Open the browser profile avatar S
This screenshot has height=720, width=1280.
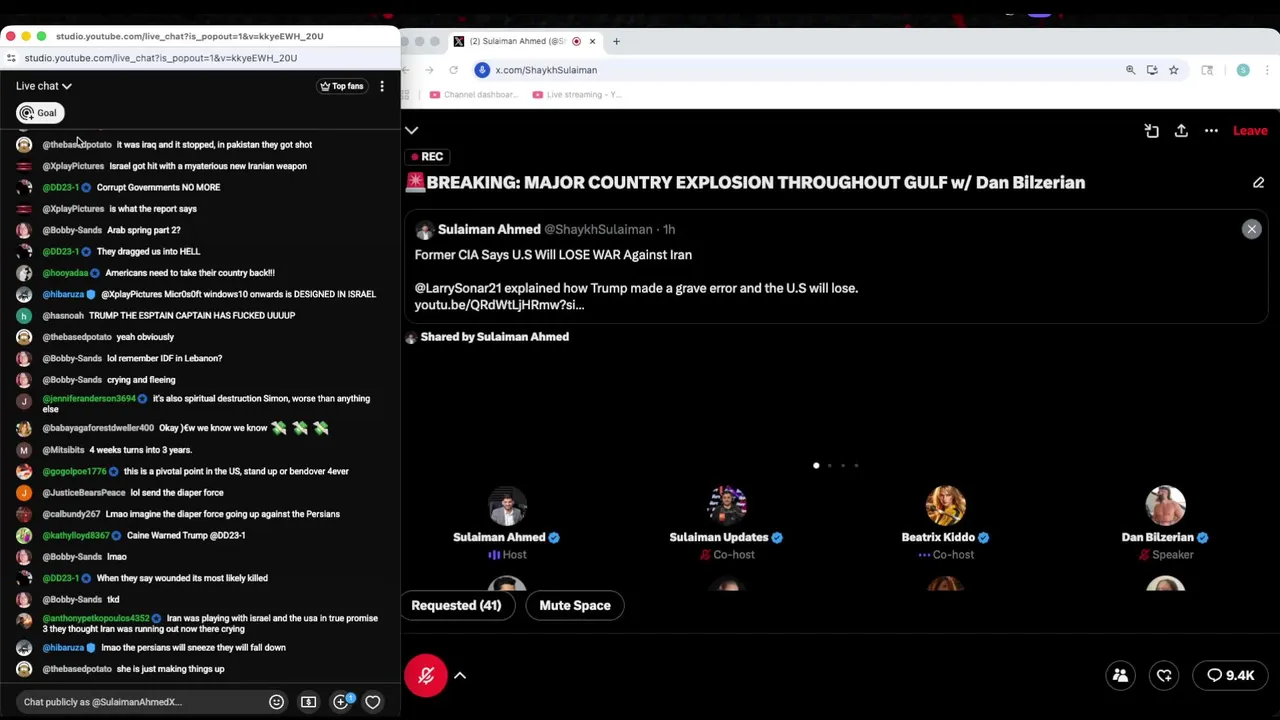(x=1243, y=70)
